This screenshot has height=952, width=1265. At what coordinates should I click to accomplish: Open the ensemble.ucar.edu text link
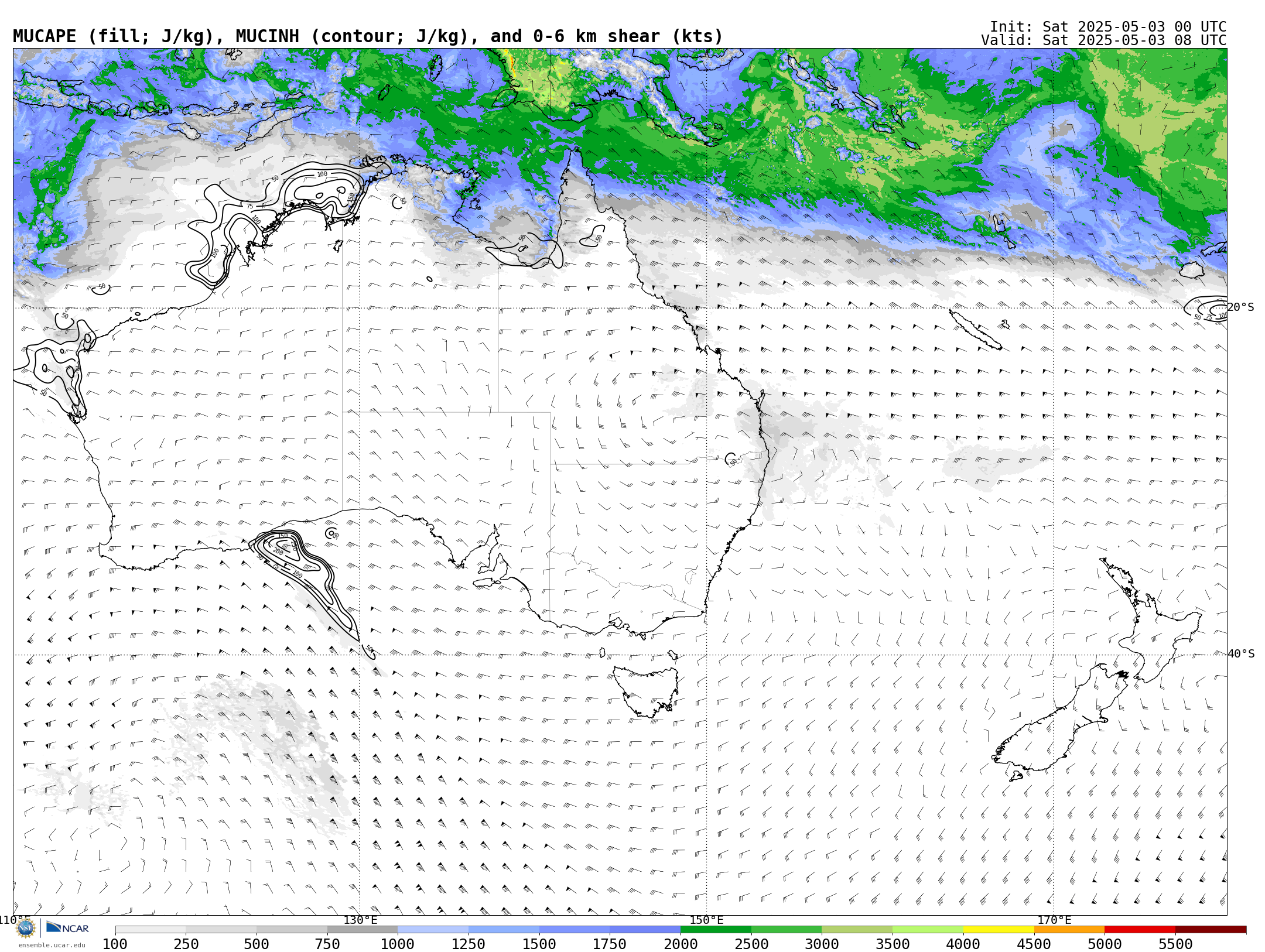[x=52, y=945]
